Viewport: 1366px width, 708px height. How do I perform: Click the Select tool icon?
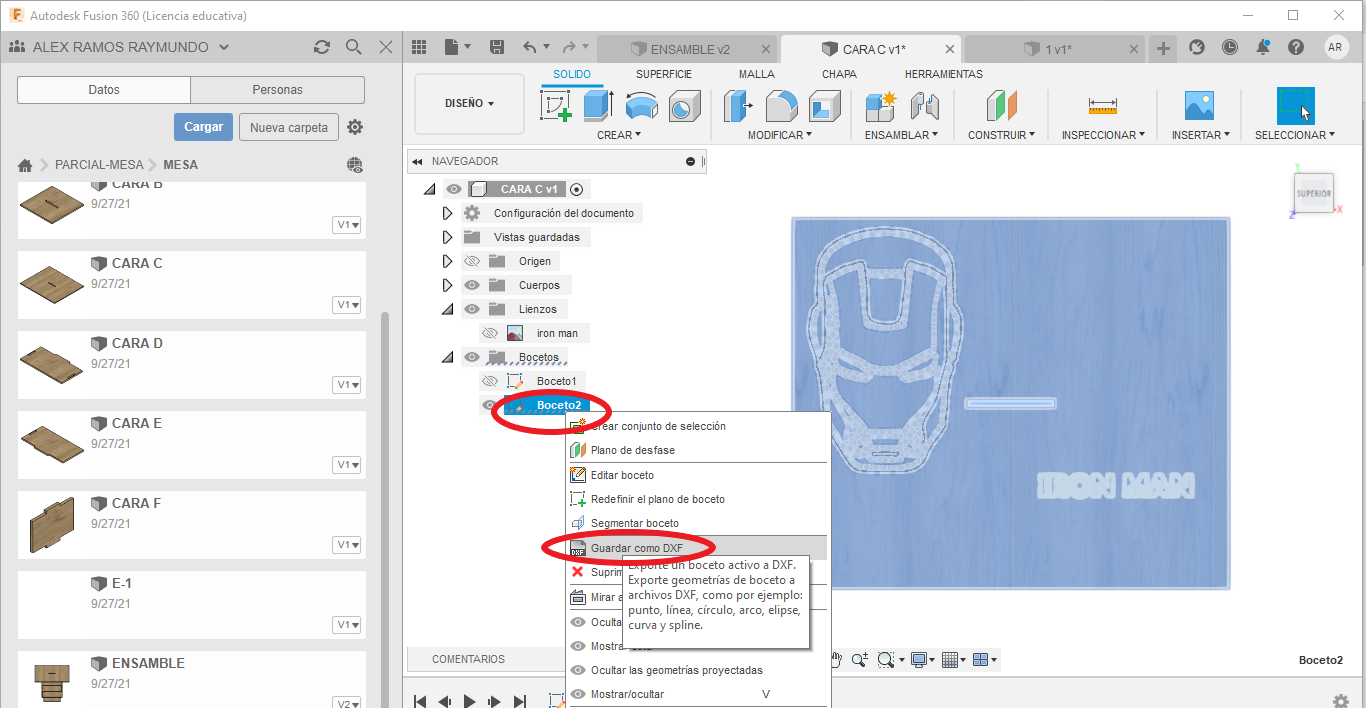(1295, 106)
